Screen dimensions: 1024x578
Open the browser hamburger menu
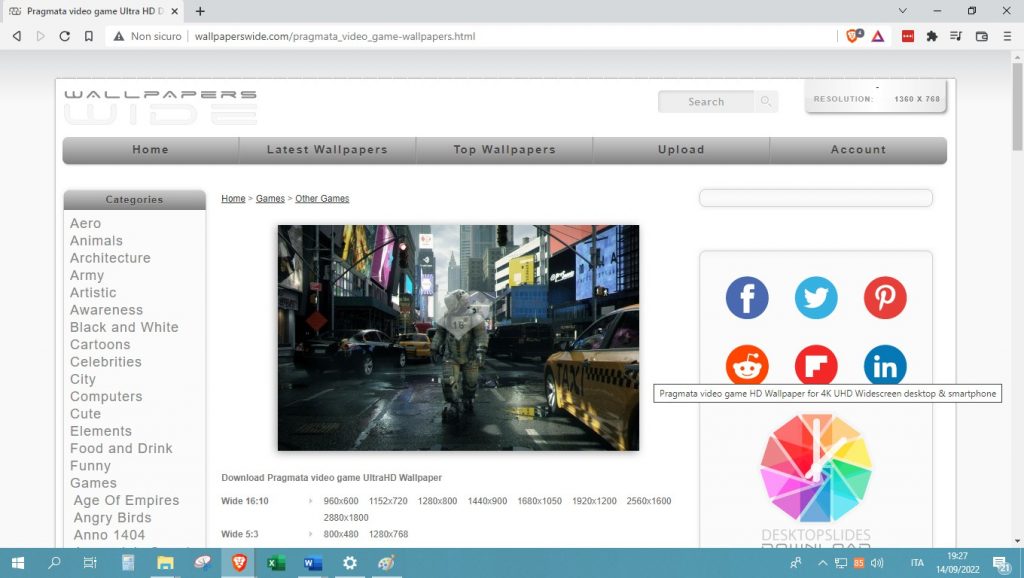tap(1007, 36)
